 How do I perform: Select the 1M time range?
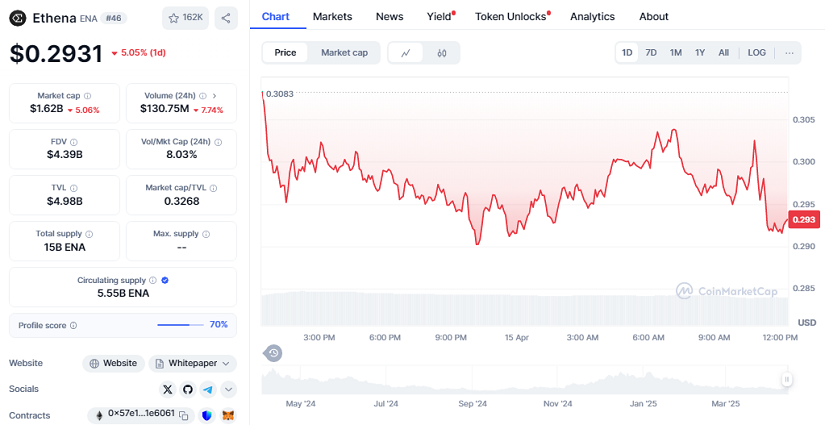[x=676, y=53]
